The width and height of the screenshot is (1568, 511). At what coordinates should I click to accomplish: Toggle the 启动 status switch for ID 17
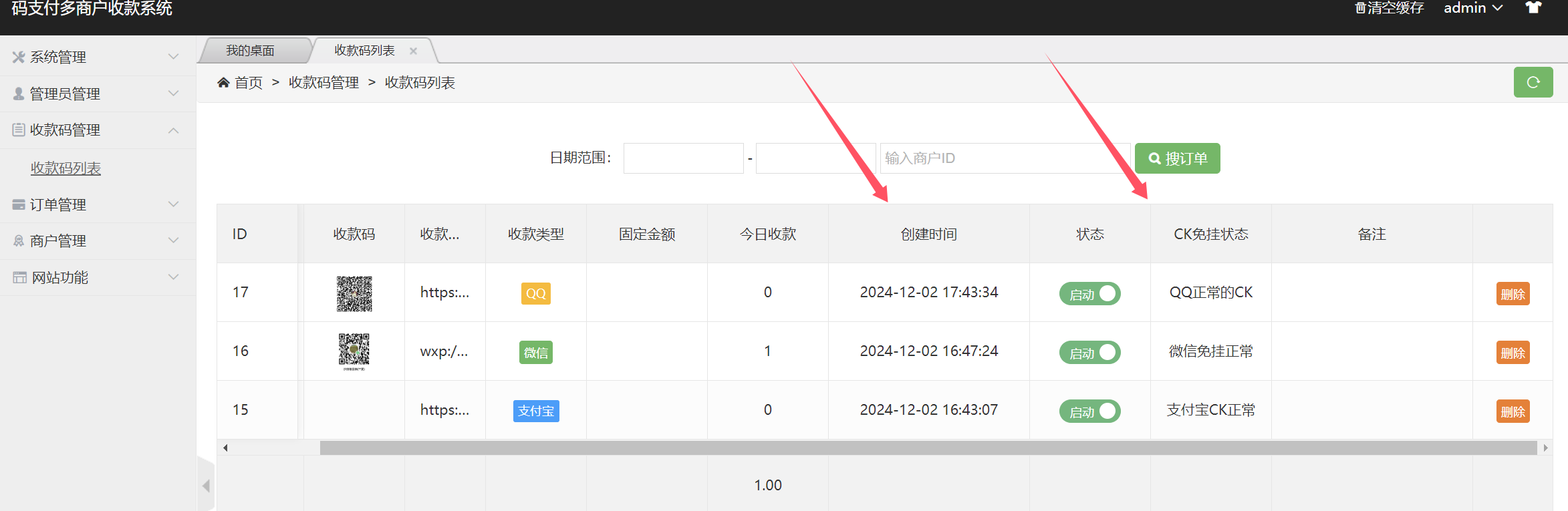point(1089,294)
